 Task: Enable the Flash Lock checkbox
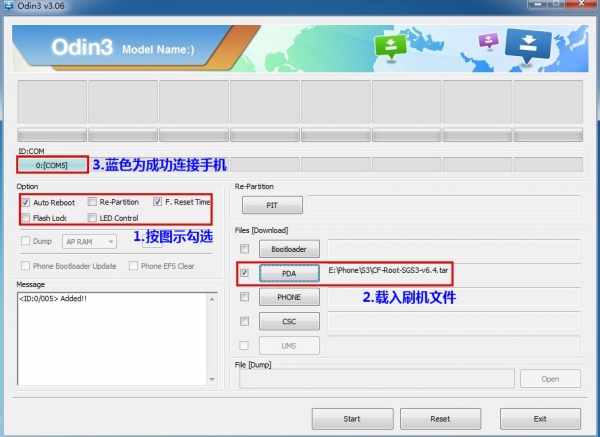point(26,218)
